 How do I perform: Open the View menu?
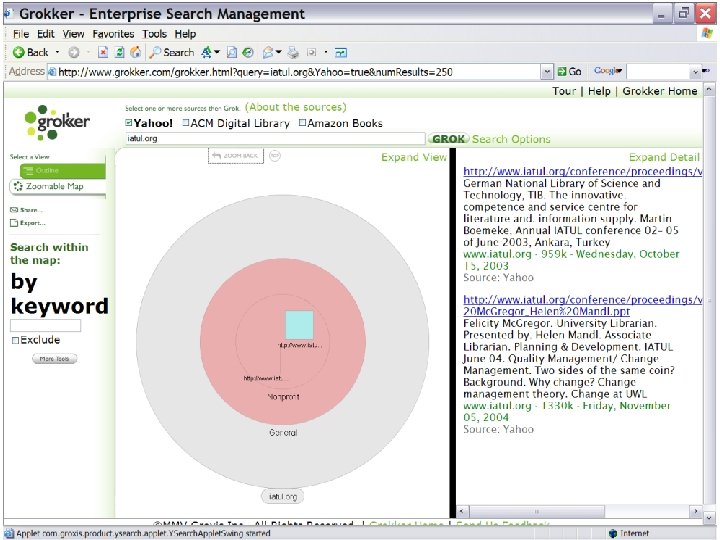(73, 34)
